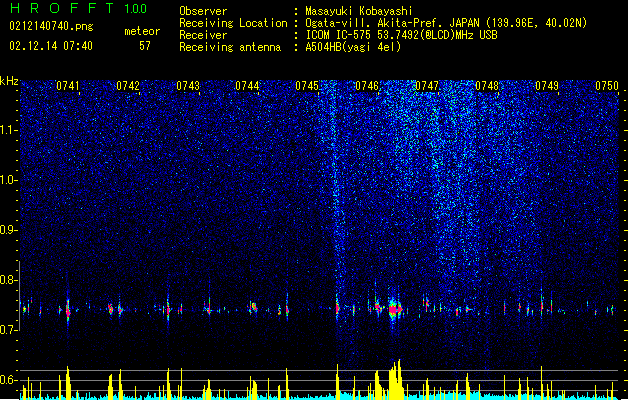Click the meteor count 57
The height and width of the screenshot is (400, 629).
145,46
